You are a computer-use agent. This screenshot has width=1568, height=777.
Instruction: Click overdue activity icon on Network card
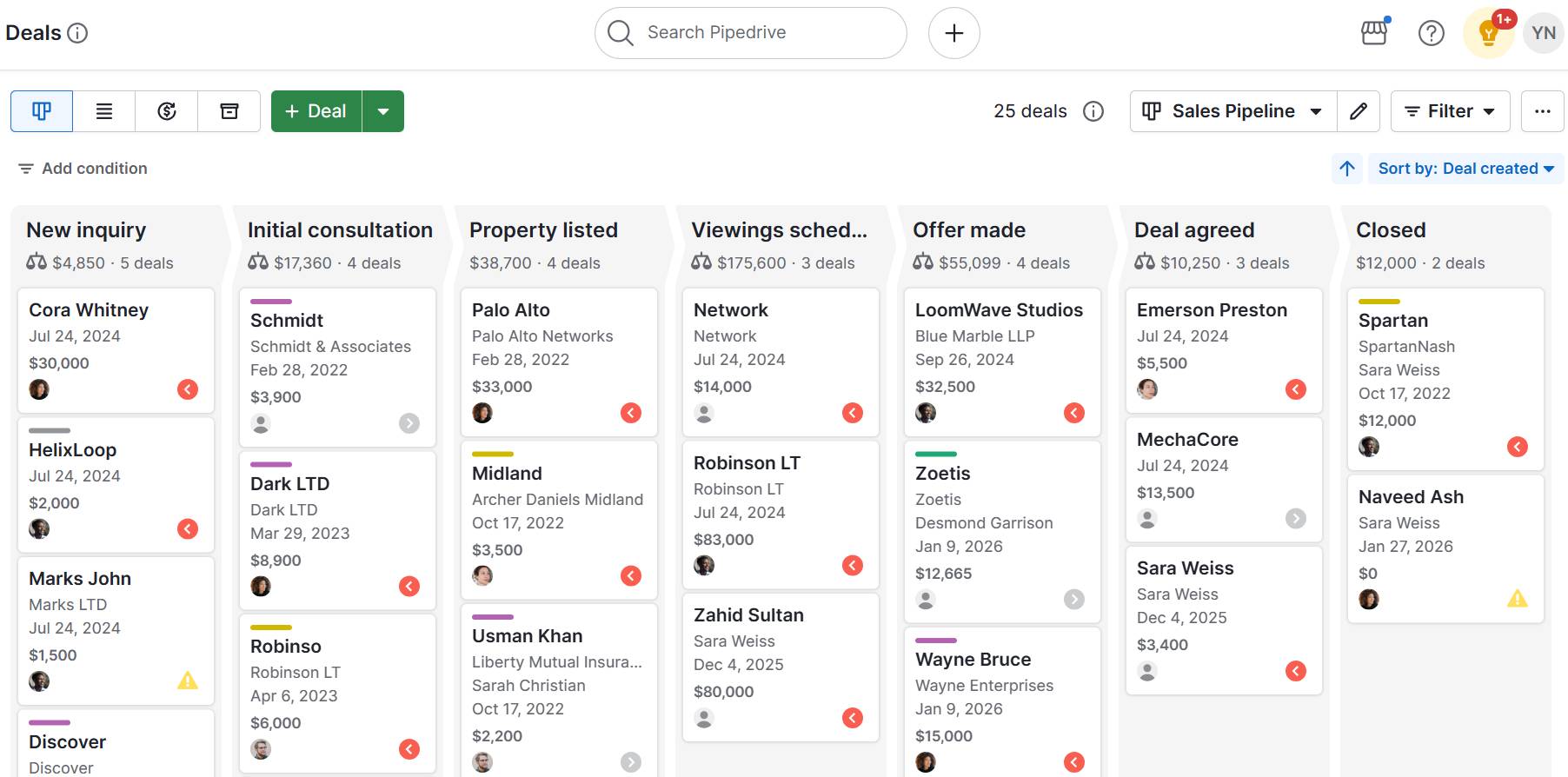[x=853, y=413]
